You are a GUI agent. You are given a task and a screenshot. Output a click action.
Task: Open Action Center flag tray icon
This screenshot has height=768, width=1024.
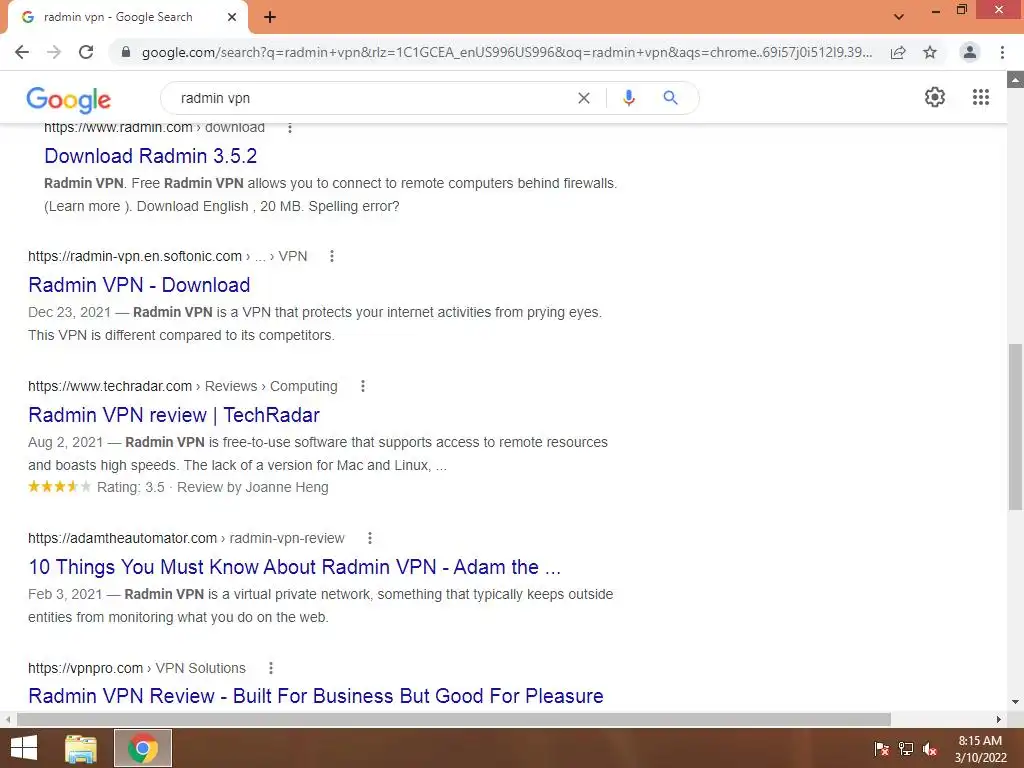[x=882, y=749]
